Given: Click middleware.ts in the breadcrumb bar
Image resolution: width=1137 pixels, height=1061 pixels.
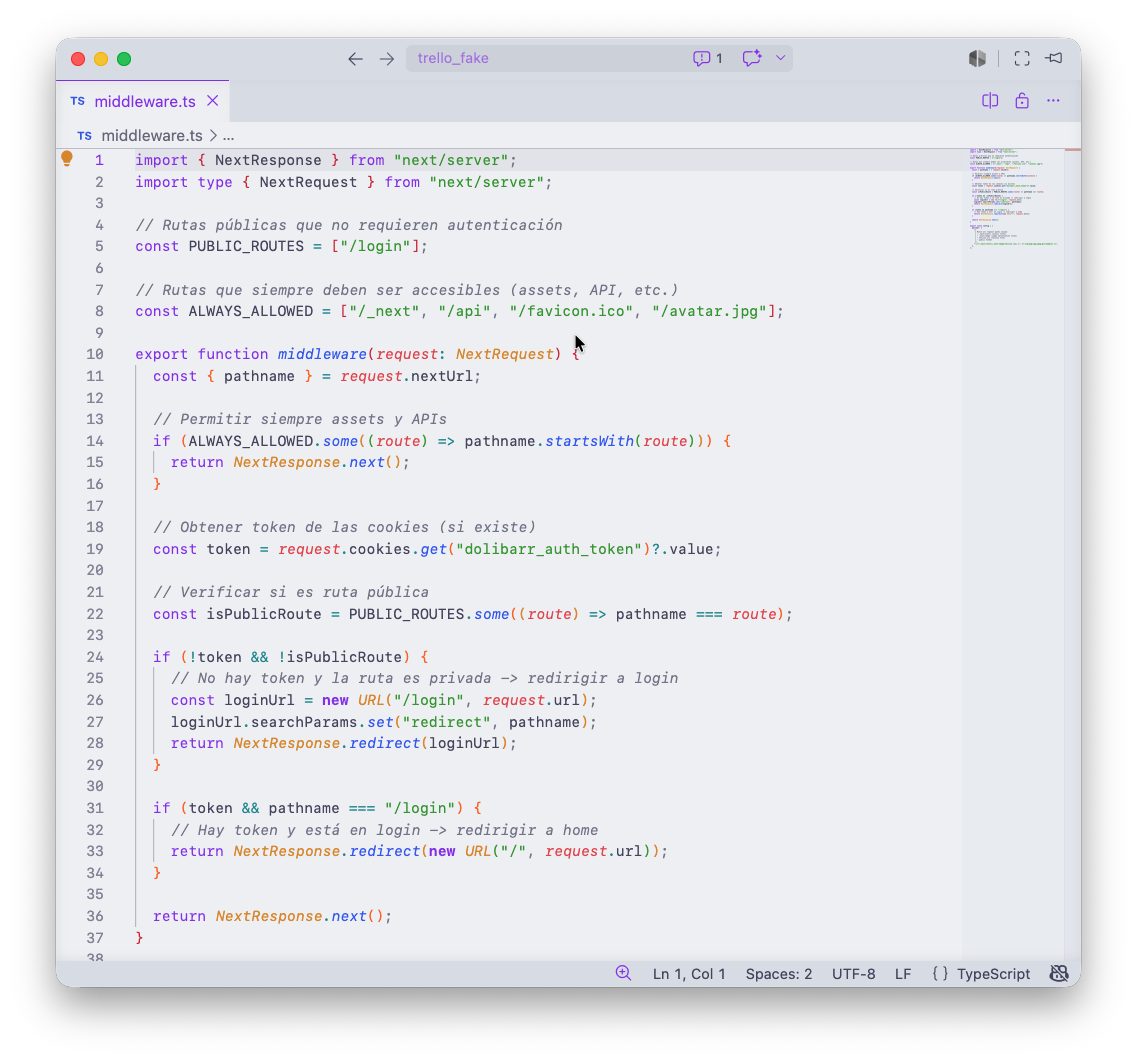Looking at the screenshot, I should 152,136.
